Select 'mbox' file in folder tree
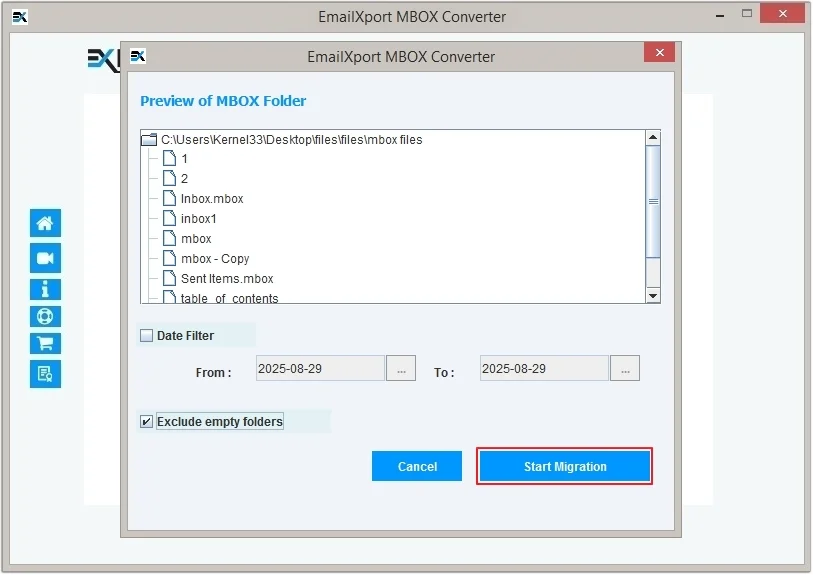This screenshot has height=575, width=813. coord(196,239)
